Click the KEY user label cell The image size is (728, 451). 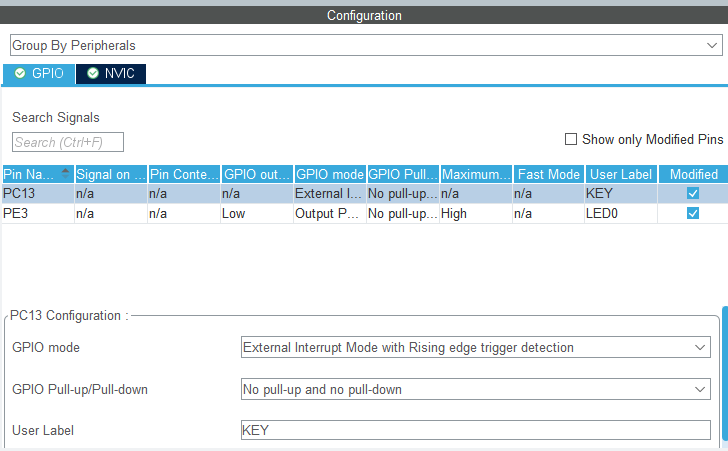pyautogui.click(x=621, y=193)
